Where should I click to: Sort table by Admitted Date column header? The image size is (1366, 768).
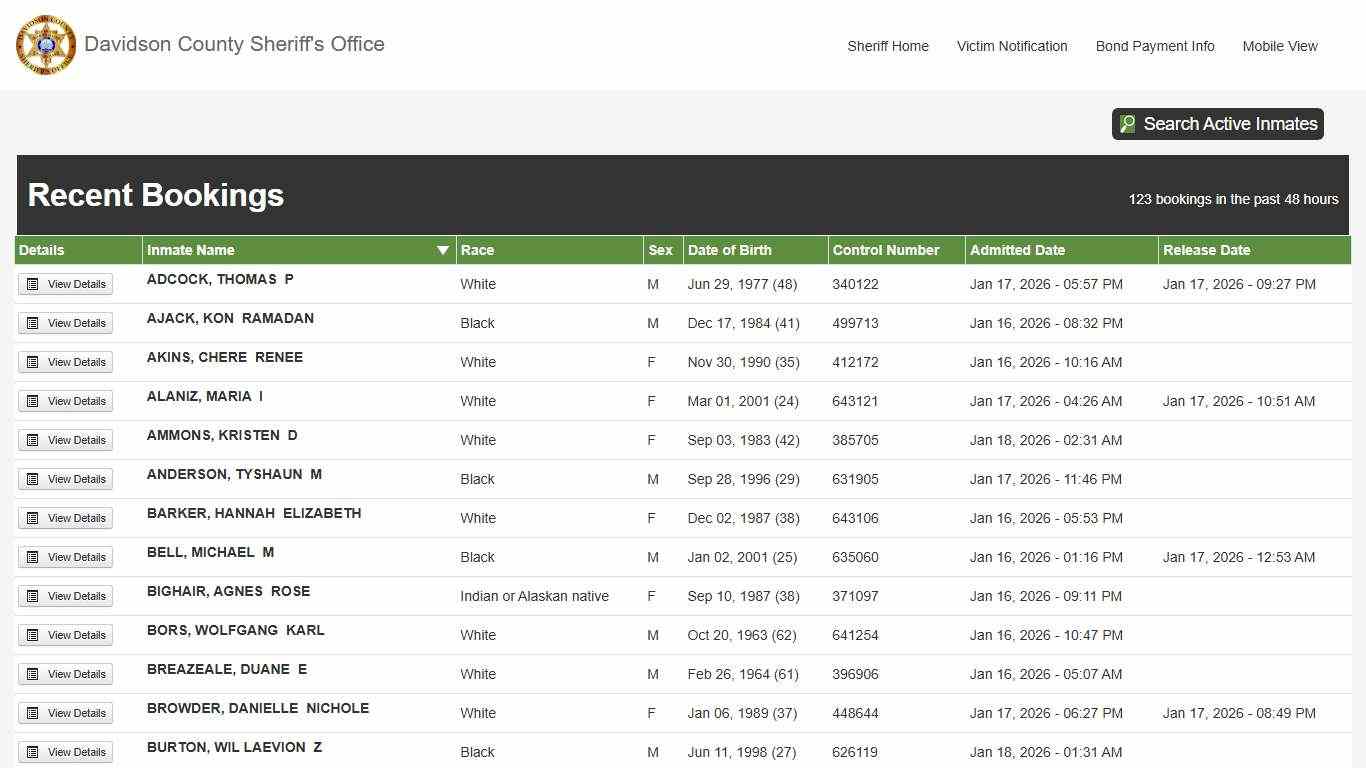[x=1017, y=250]
